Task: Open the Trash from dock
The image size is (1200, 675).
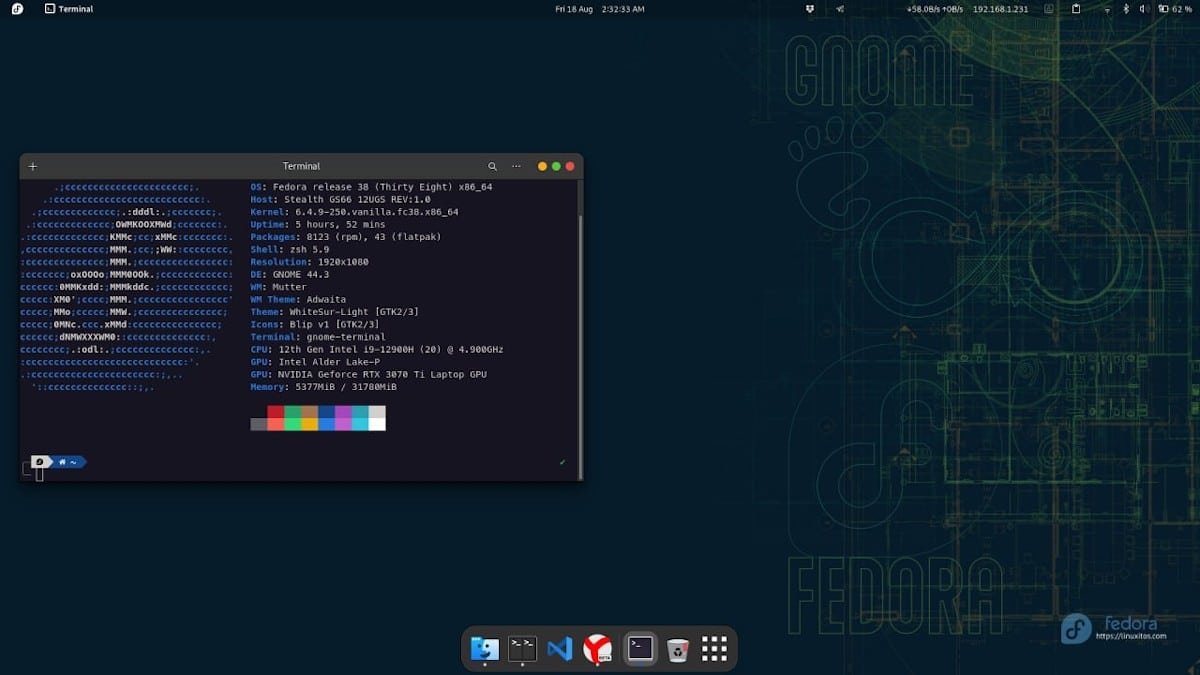Action: click(677, 648)
